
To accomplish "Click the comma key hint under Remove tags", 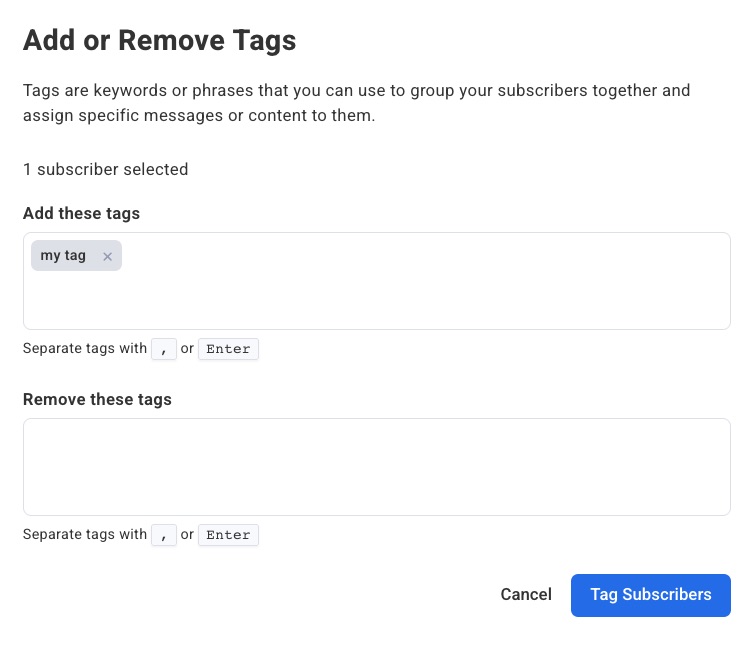I will click(163, 535).
